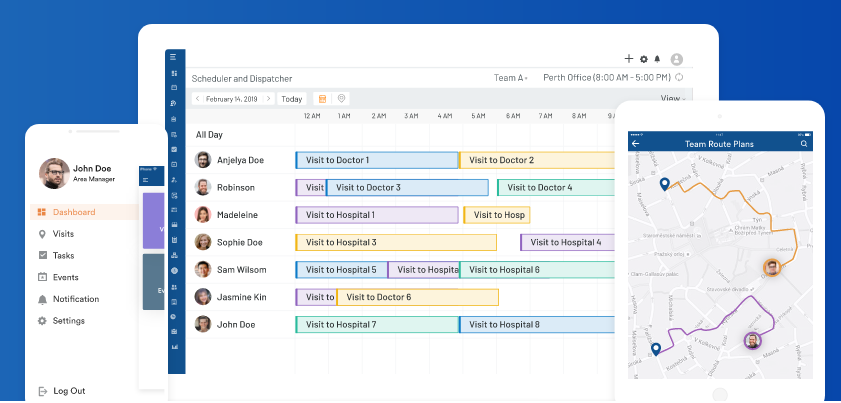This screenshot has width=841, height=403.
Task: Open the View dropdown
Action: [672, 98]
